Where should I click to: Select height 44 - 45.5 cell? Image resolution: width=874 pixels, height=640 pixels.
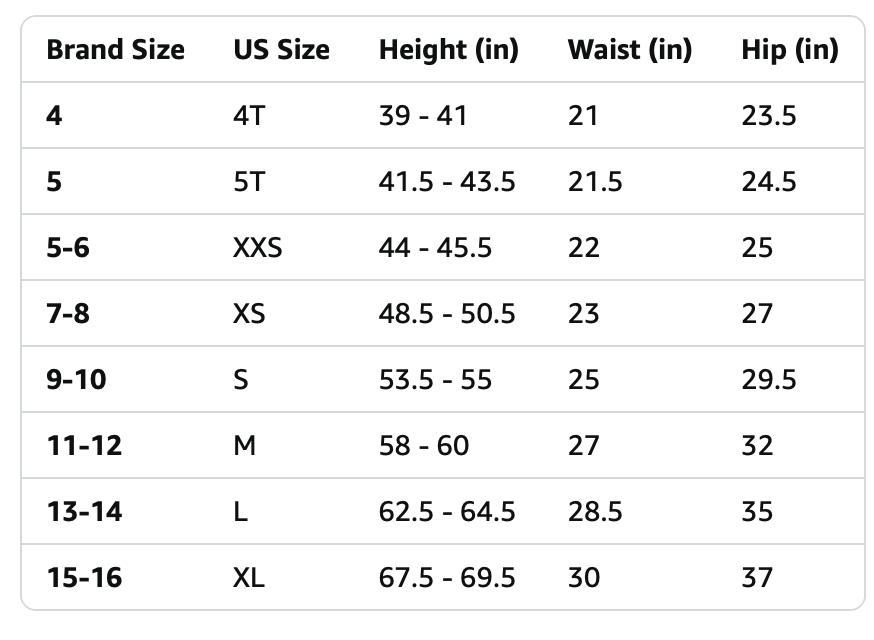[x=435, y=248]
